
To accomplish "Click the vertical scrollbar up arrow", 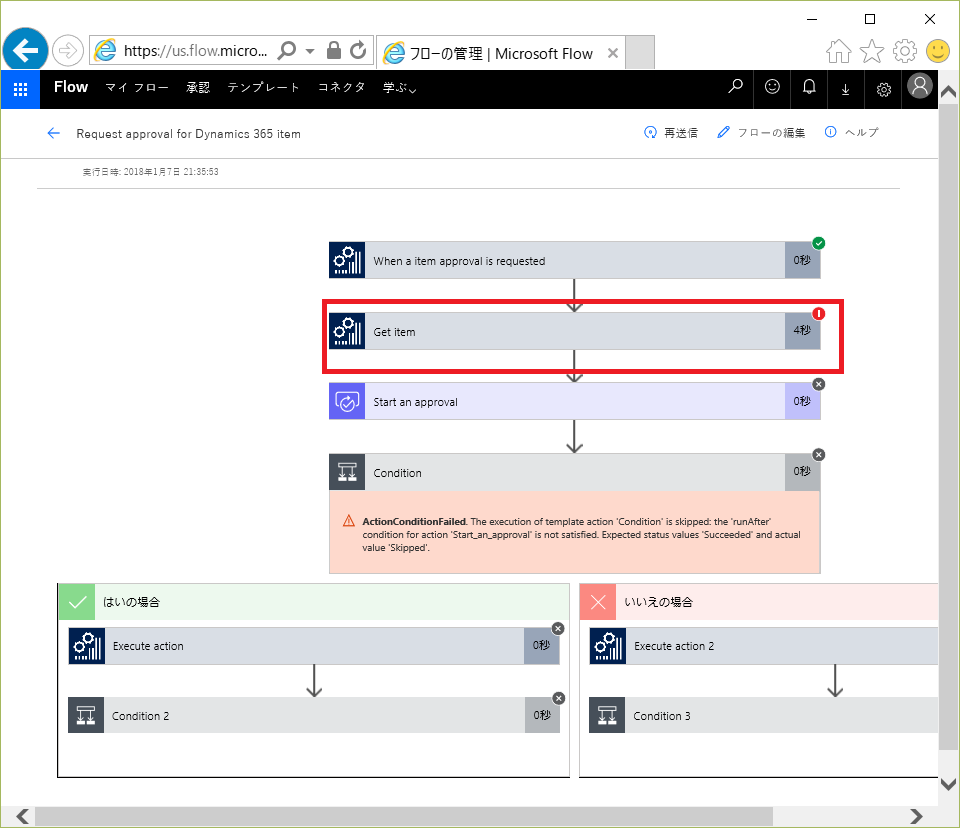I will pyautogui.click(x=948, y=92).
